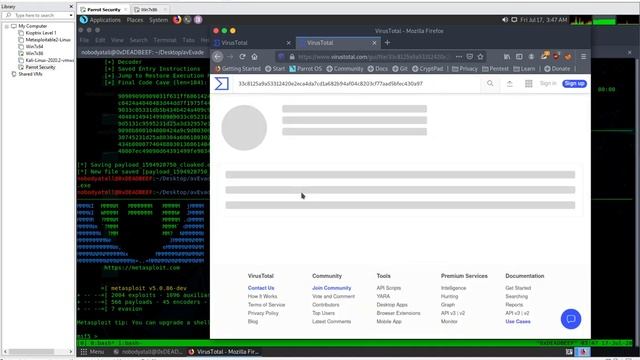Select Win7x64 in the library tree
This screenshot has height=360, width=640.
pos(34,47)
